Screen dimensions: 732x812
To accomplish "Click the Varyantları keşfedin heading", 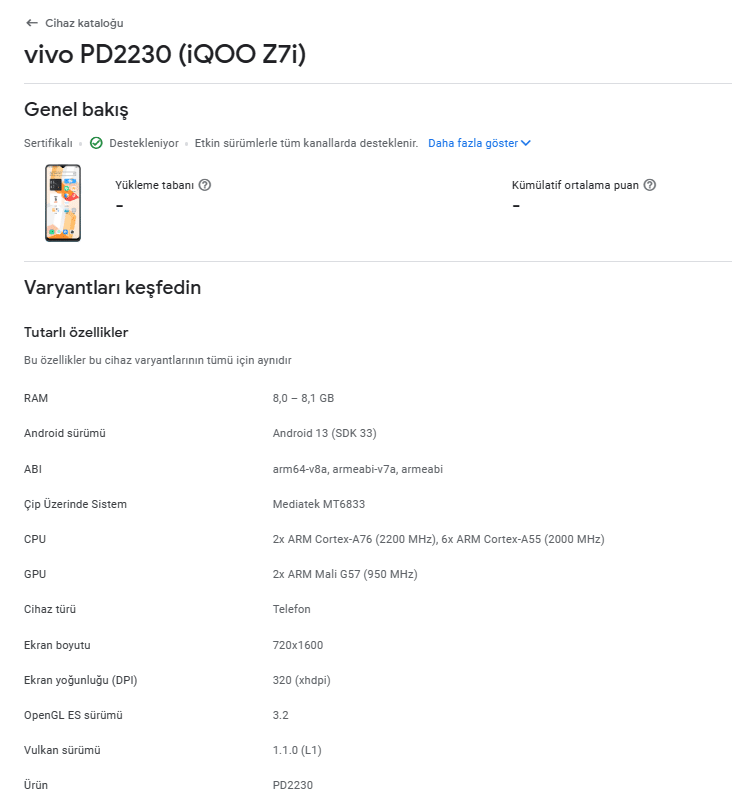I will point(112,287).
